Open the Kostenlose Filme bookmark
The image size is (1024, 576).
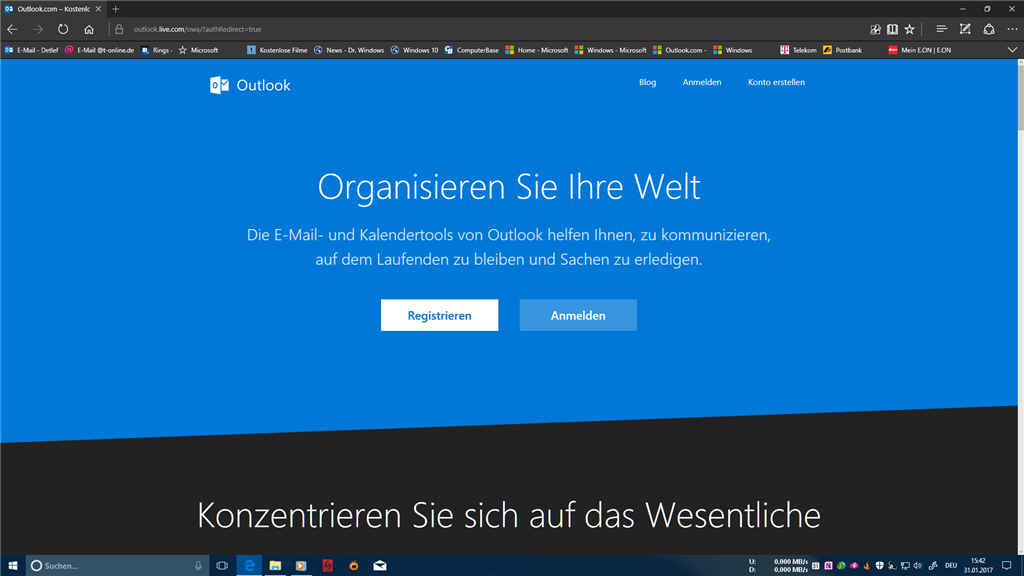point(277,50)
